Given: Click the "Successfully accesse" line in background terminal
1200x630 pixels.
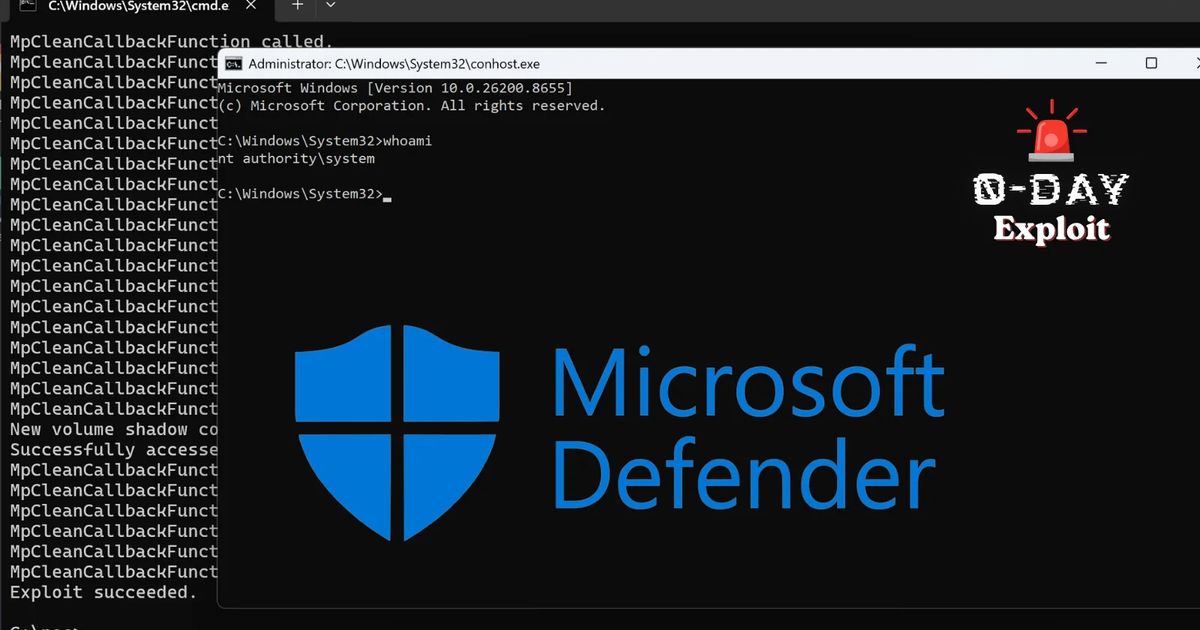Looking at the screenshot, I should pyautogui.click(x=113, y=450).
